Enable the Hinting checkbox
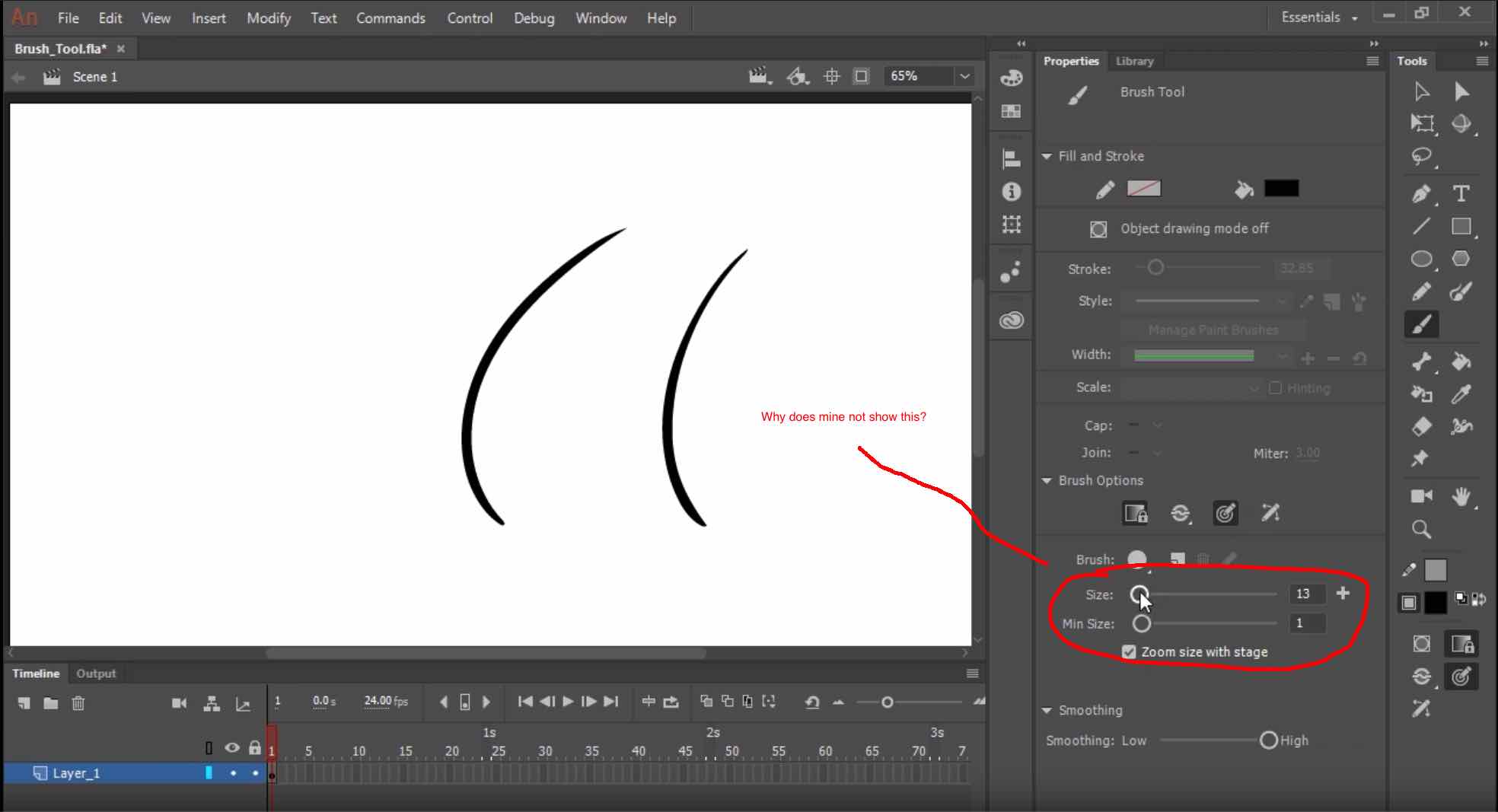This screenshot has height=812, width=1498. 1276,388
